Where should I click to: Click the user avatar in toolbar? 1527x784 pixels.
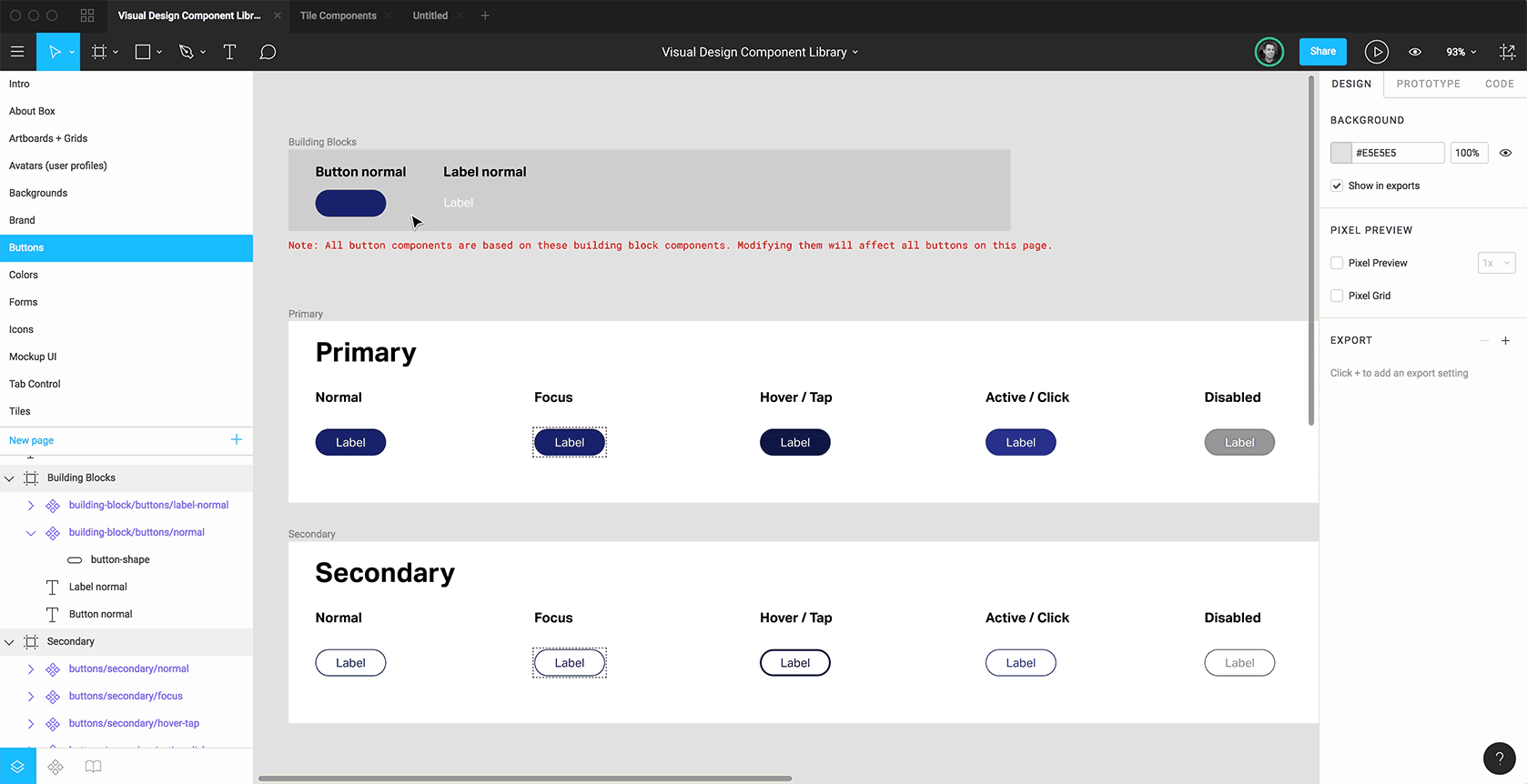click(x=1269, y=52)
